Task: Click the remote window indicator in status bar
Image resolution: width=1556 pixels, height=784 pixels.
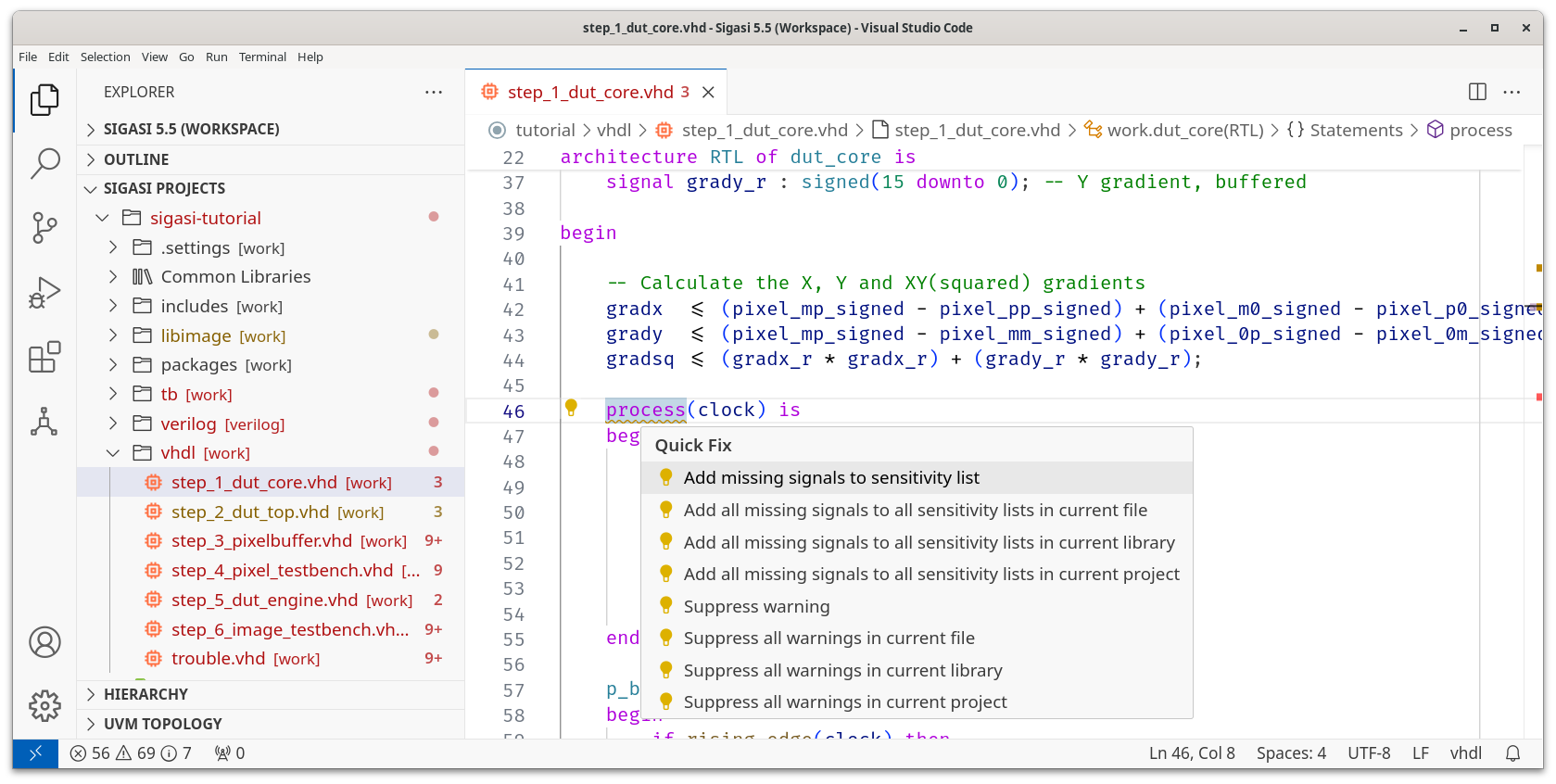Action: 35,753
